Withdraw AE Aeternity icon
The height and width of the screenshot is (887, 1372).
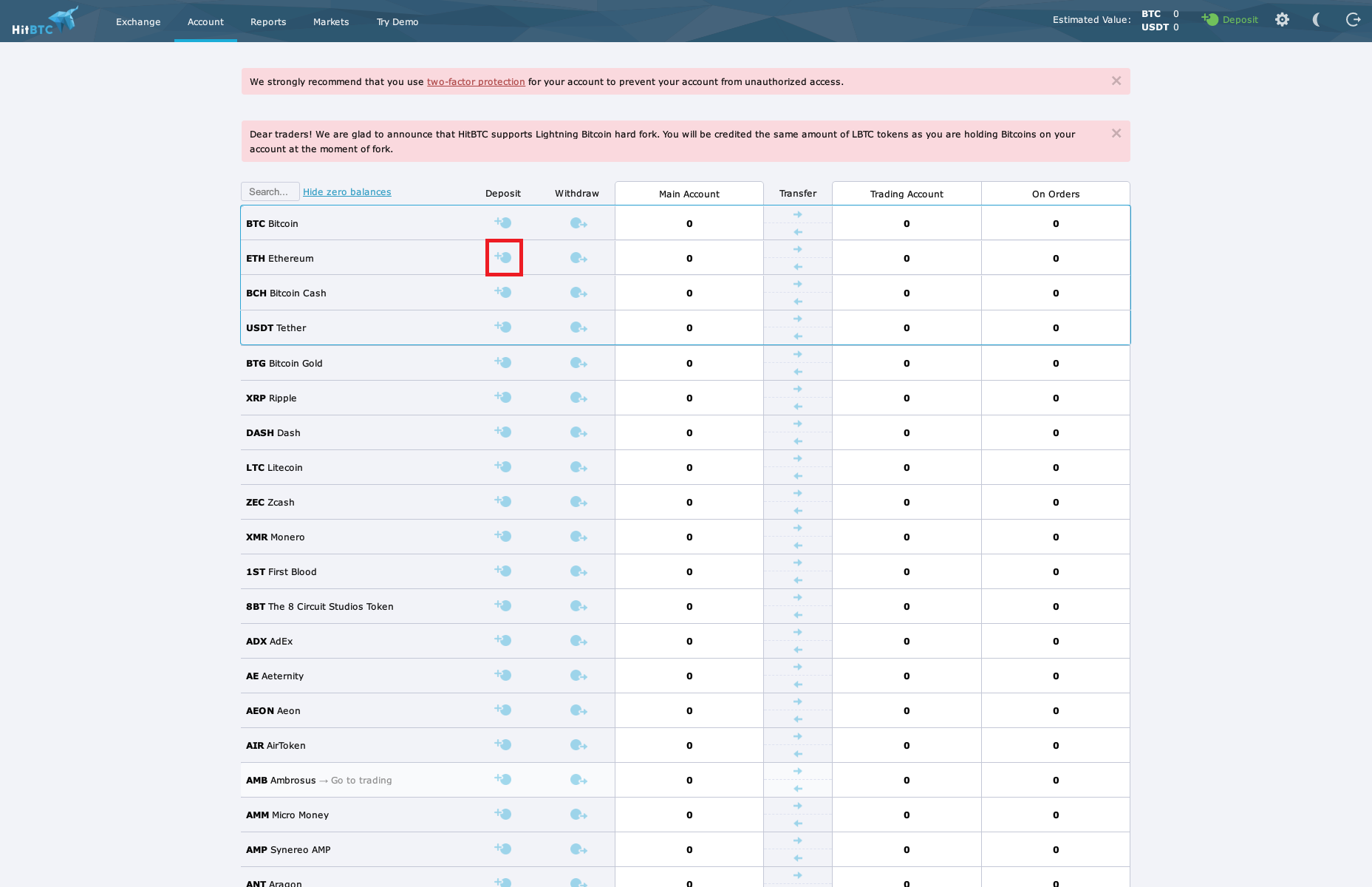point(579,676)
